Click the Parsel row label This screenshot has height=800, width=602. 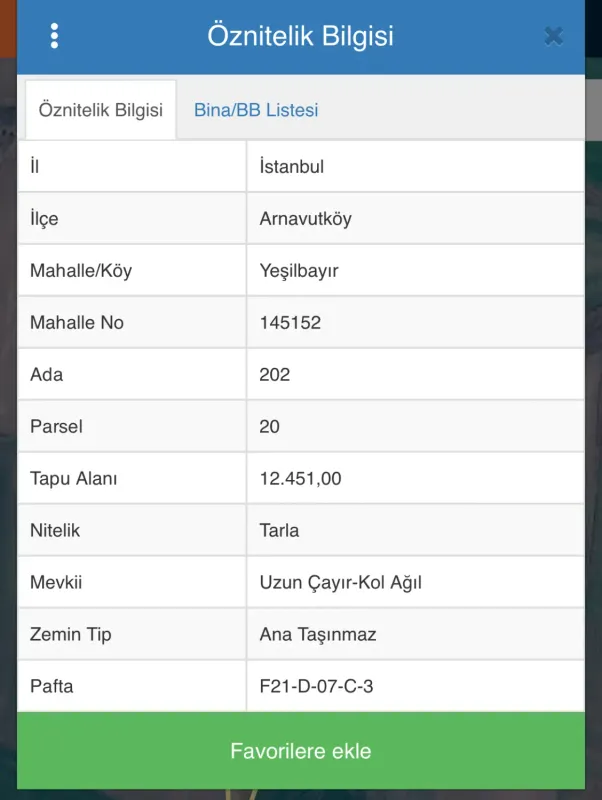[x=56, y=427]
